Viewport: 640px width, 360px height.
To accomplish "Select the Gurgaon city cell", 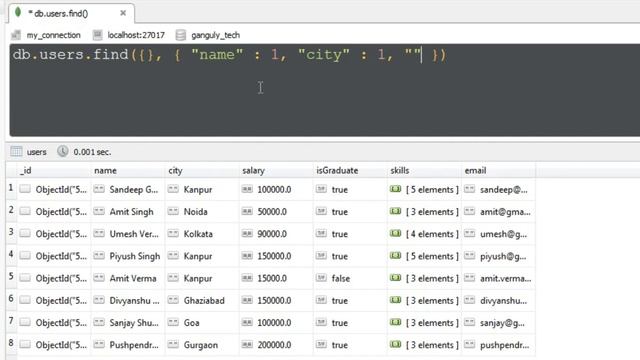I will pyautogui.click(x=202, y=345).
